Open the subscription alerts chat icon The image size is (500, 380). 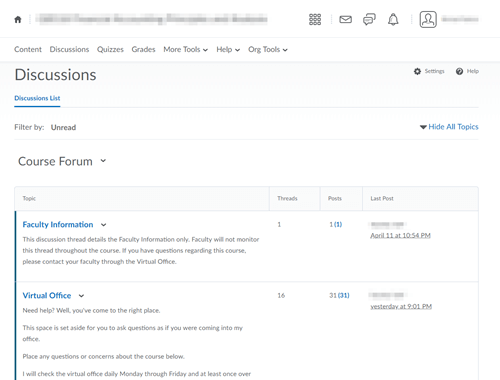pyautogui.click(x=369, y=20)
